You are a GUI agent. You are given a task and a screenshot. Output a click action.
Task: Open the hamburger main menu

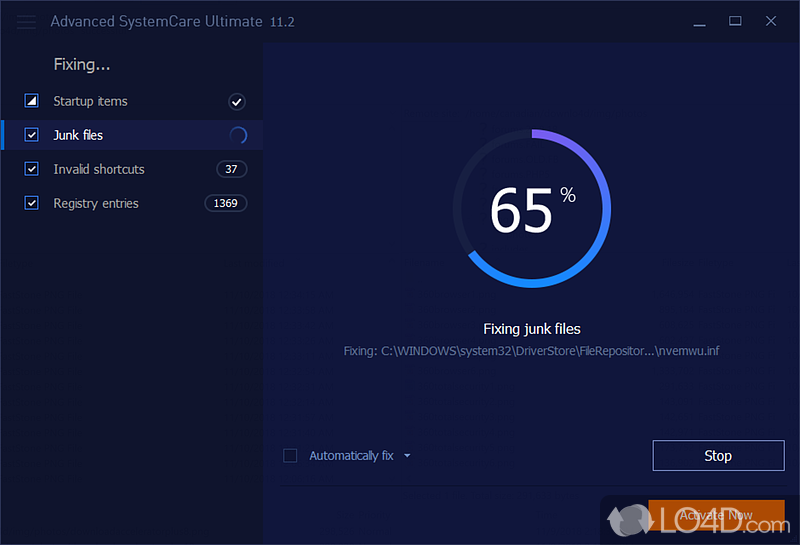pyautogui.click(x=27, y=21)
